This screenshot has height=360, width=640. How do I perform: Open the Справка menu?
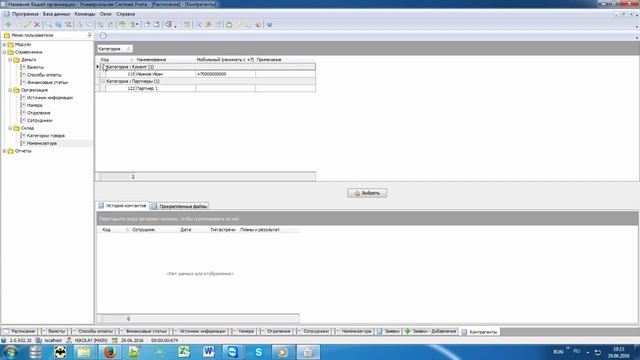(125, 14)
